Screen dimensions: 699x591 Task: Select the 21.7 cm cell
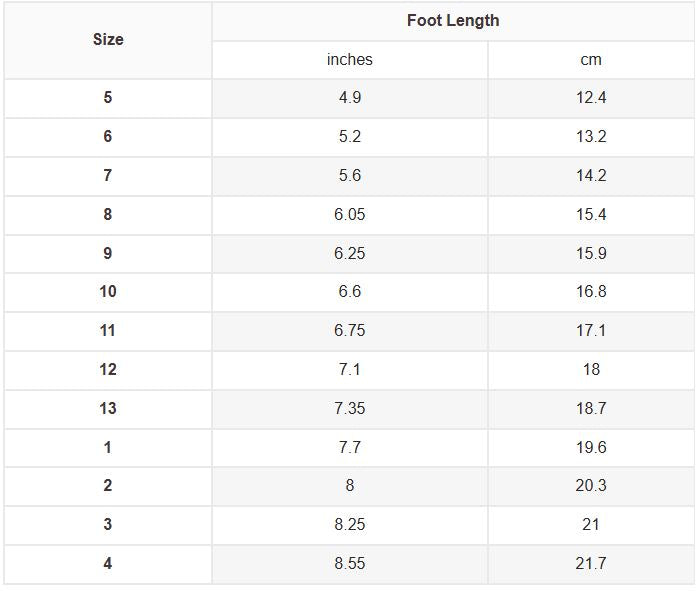pos(591,564)
